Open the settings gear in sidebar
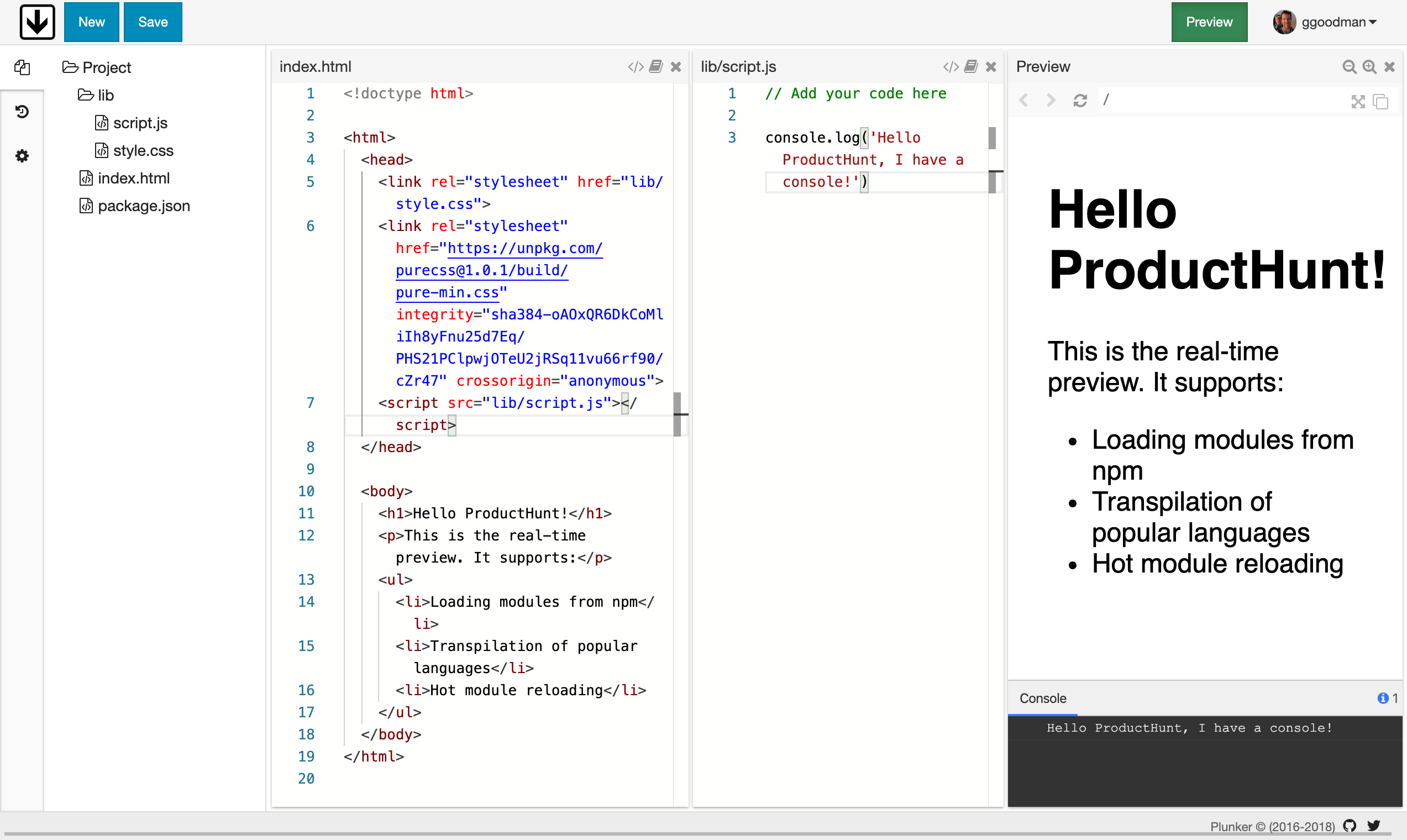 [x=22, y=156]
